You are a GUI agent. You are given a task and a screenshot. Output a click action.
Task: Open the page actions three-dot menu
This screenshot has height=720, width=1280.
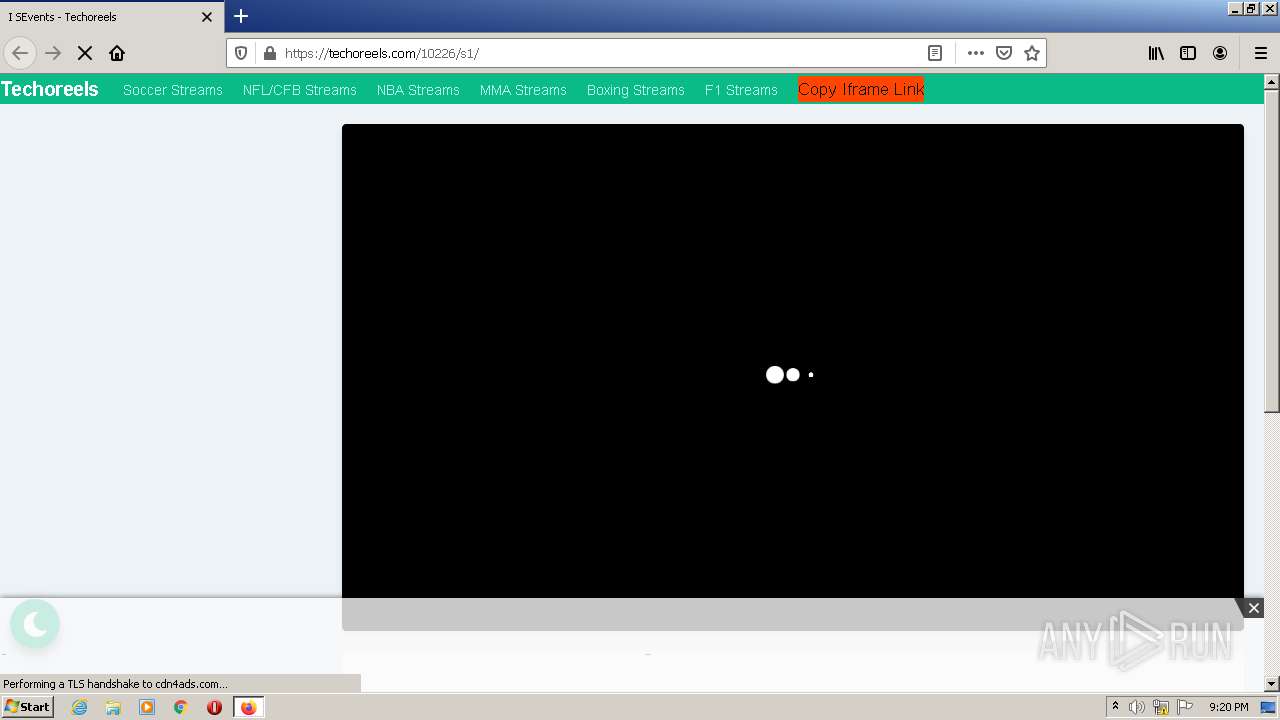[x=976, y=53]
